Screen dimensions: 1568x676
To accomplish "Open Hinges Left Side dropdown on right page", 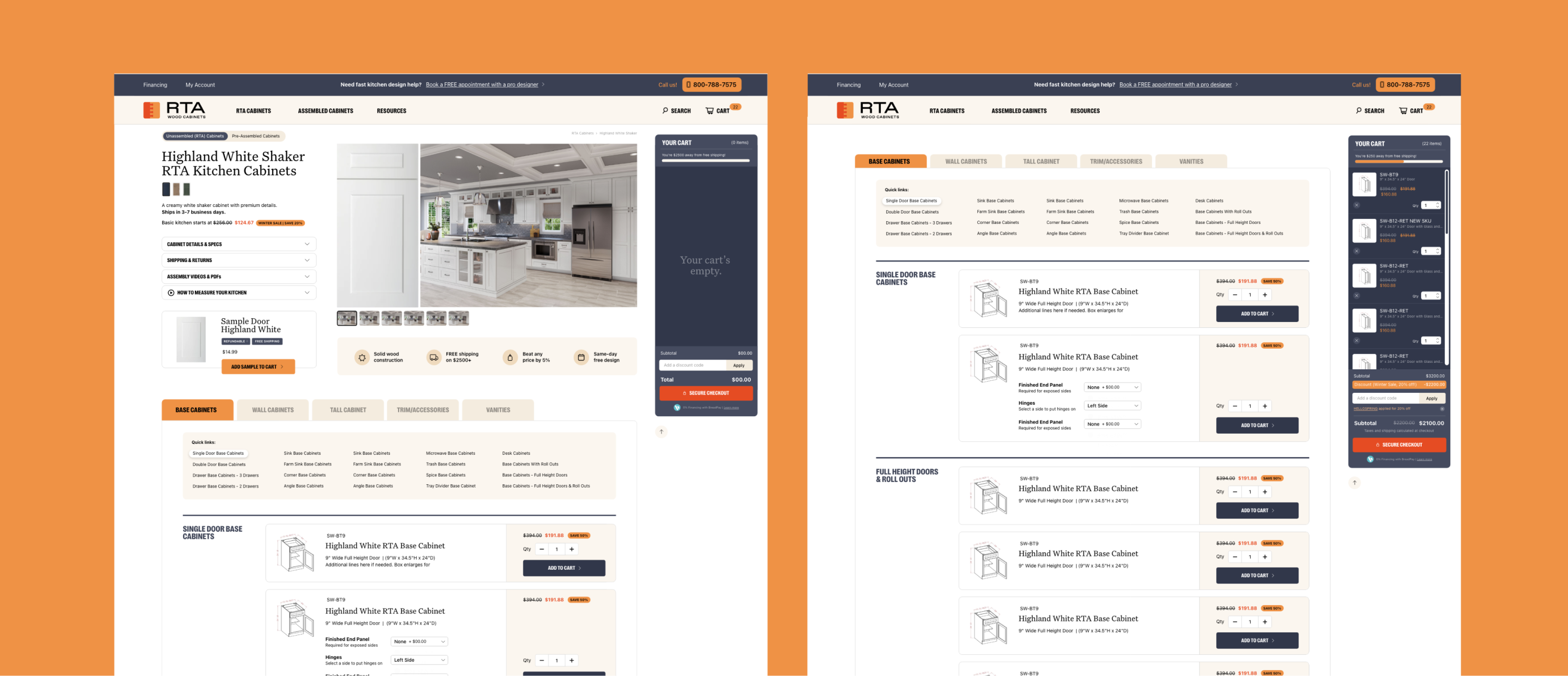I will [1112, 406].
